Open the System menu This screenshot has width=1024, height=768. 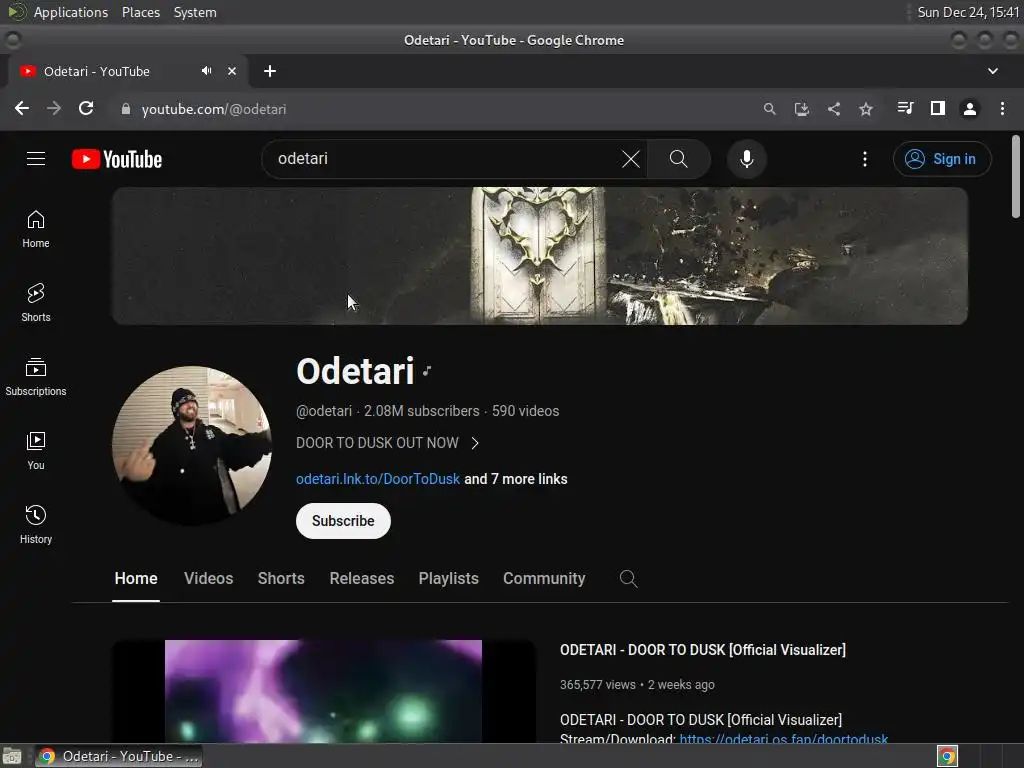195,12
